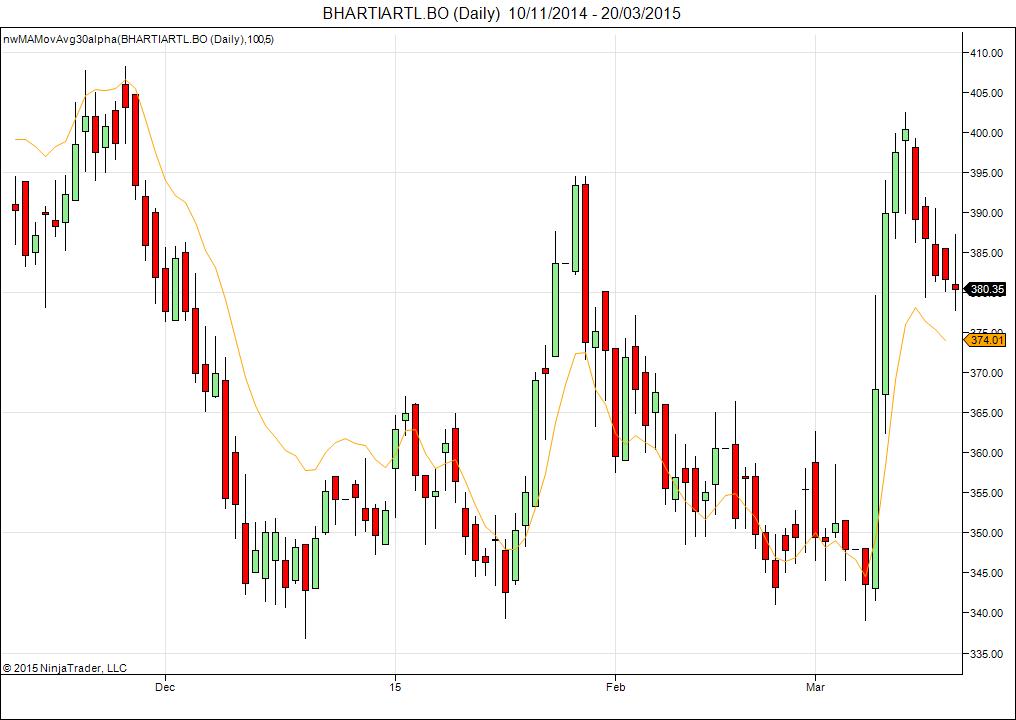The image size is (1016, 720).
Task: Click the 410.00 price axis label
Action: click(x=987, y=53)
